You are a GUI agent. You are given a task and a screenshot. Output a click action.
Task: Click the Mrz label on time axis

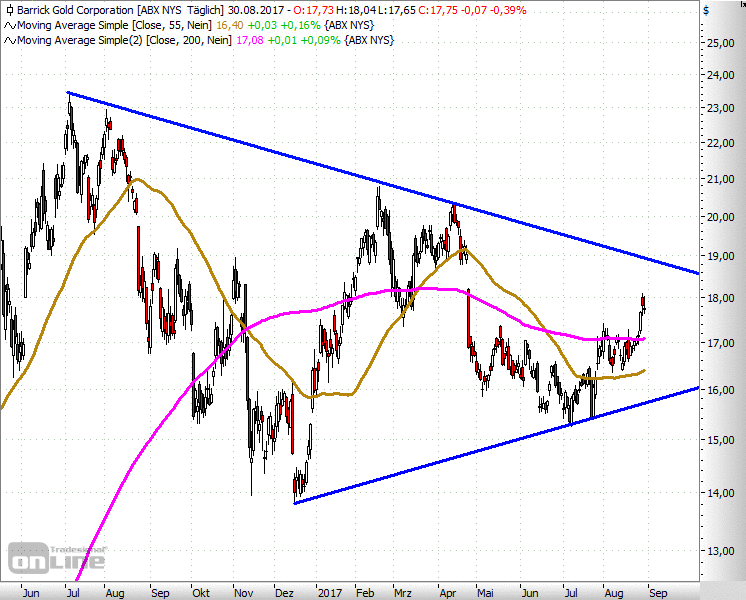[x=403, y=593]
